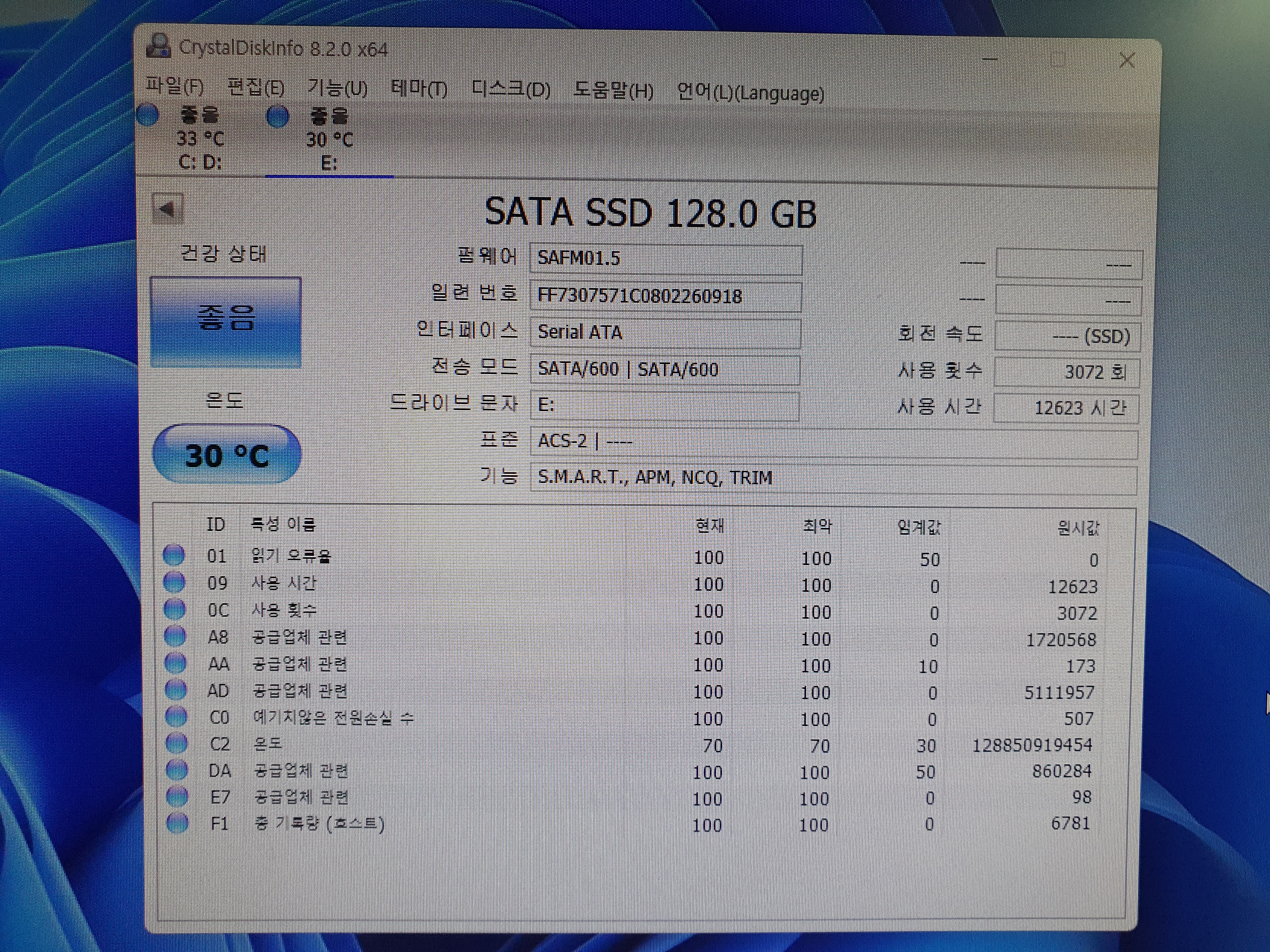1270x952 pixels.
Task: Click the 현재 column header
Action: tap(710, 526)
